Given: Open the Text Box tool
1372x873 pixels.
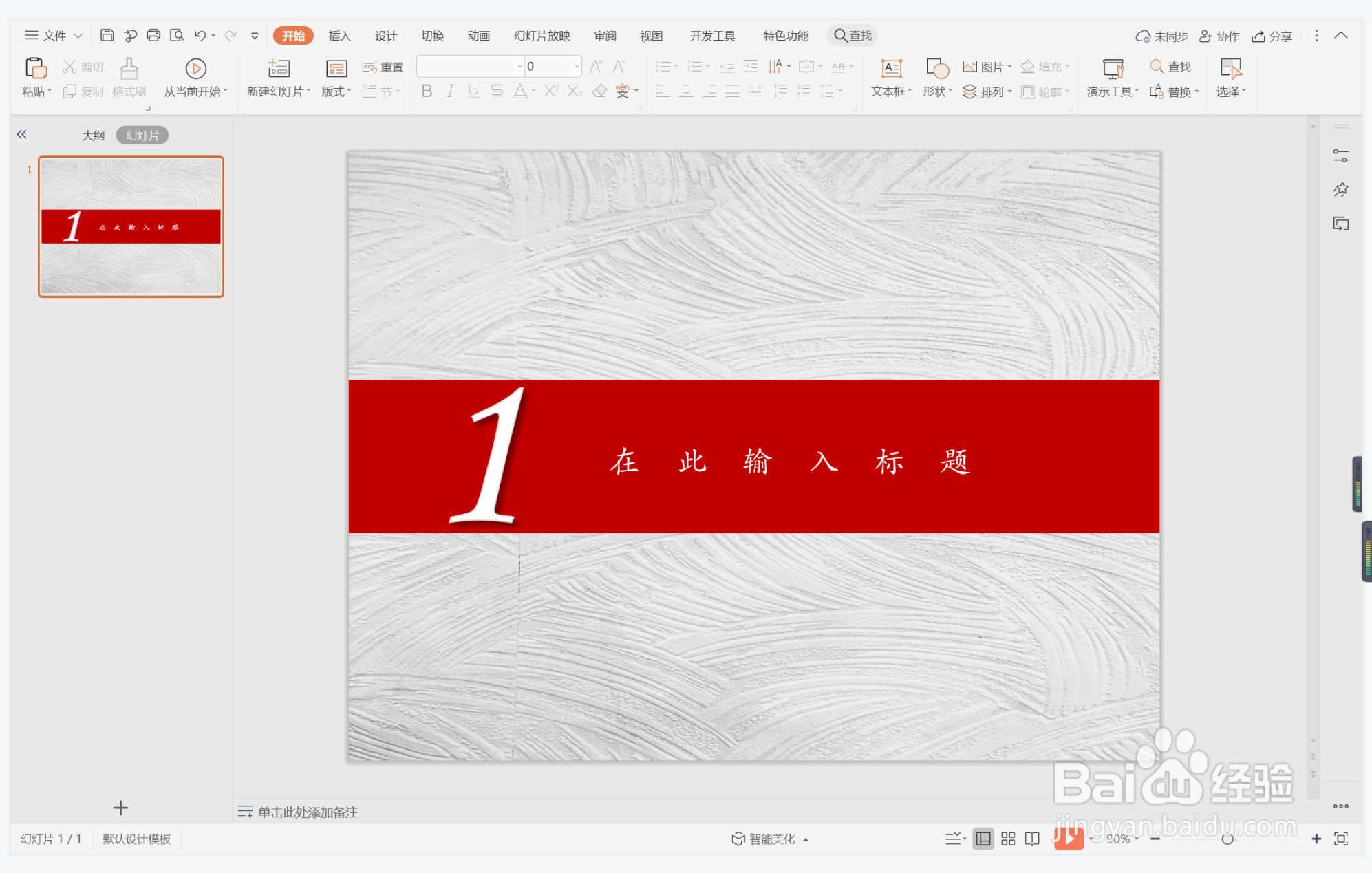Looking at the screenshot, I should coord(889,77).
